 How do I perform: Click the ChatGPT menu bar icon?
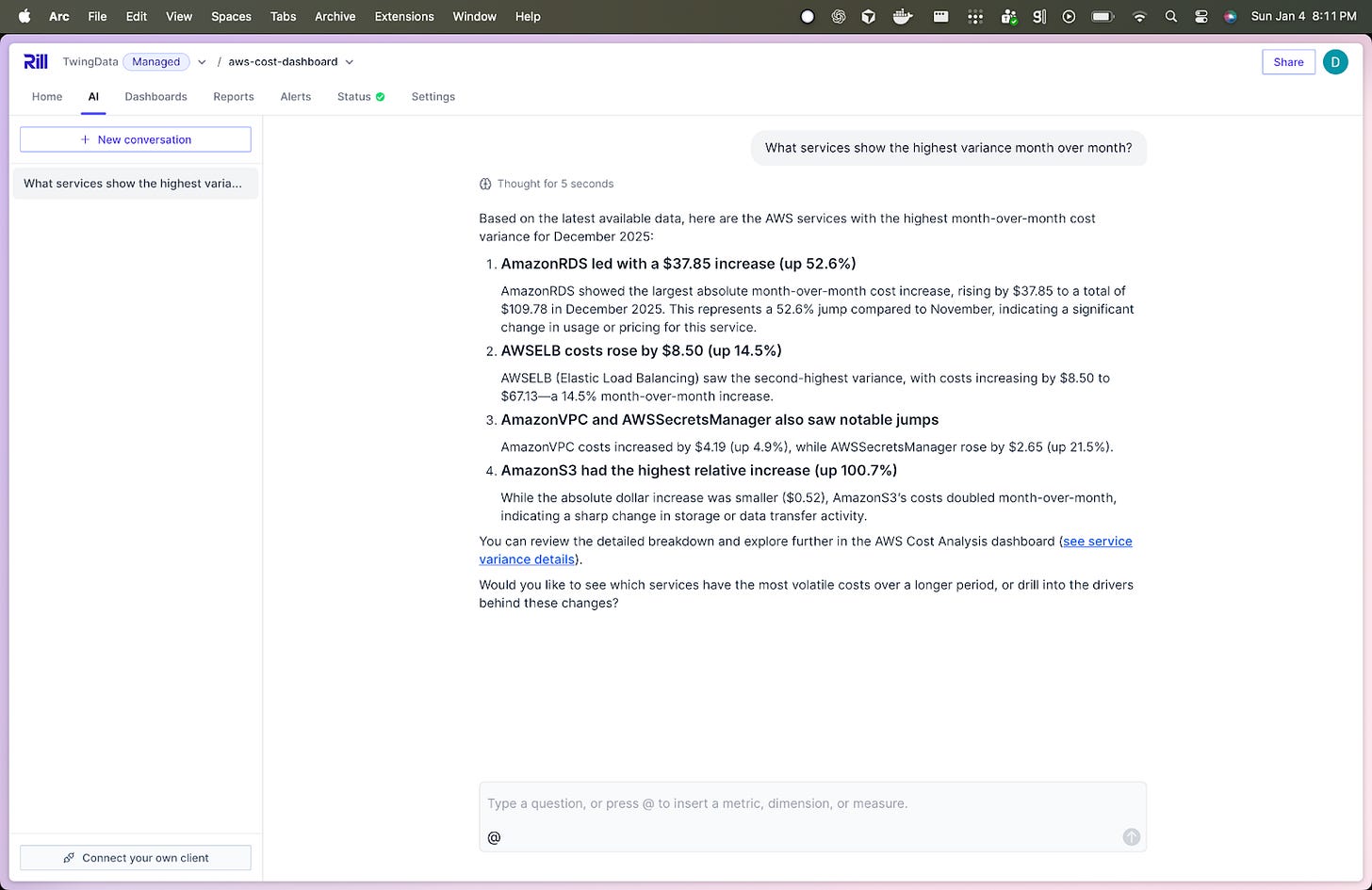tap(839, 16)
